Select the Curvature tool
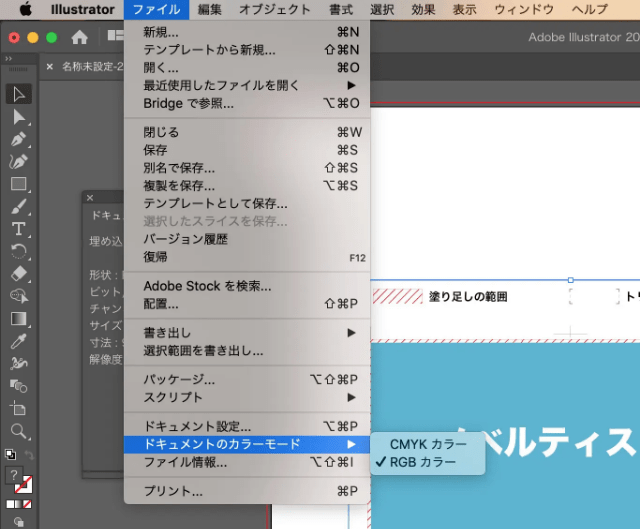 pyautogui.click(x=18, y=162)
